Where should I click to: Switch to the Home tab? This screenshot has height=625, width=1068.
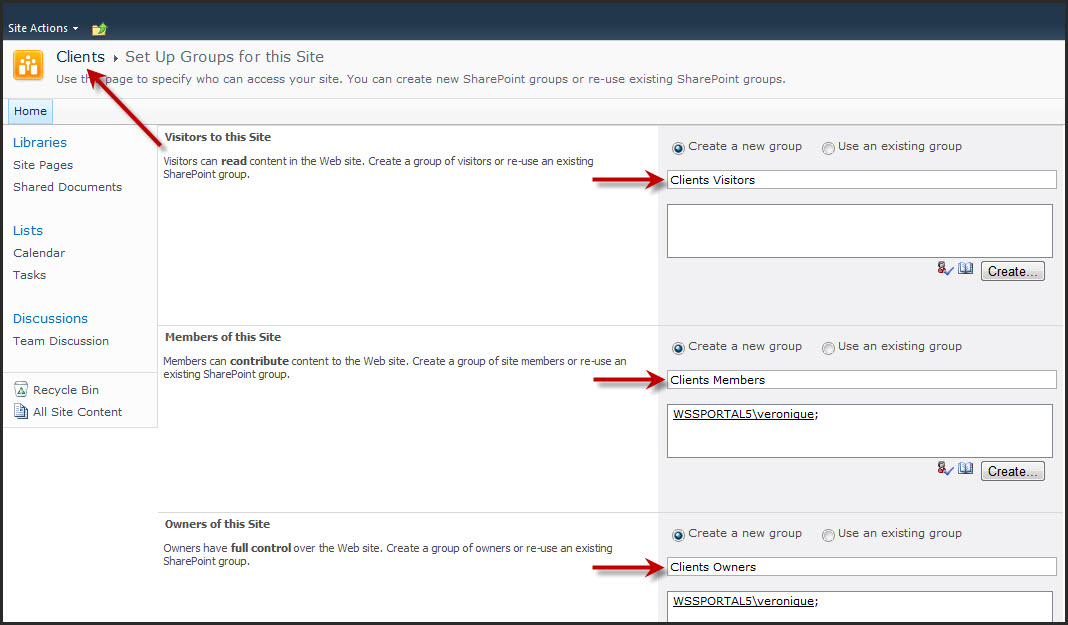pyautogui.click(x=30, y=111)
